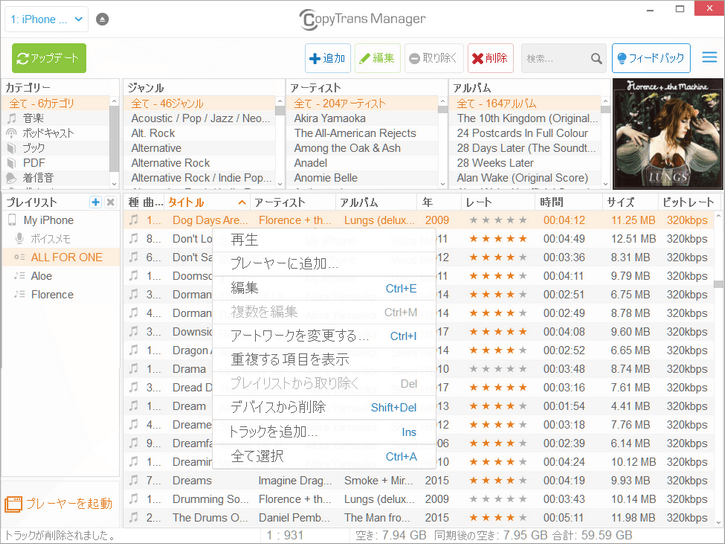This screenshot has height=544, width=725.
Task: Select the 音楽 music category
Action: point(55,118)
